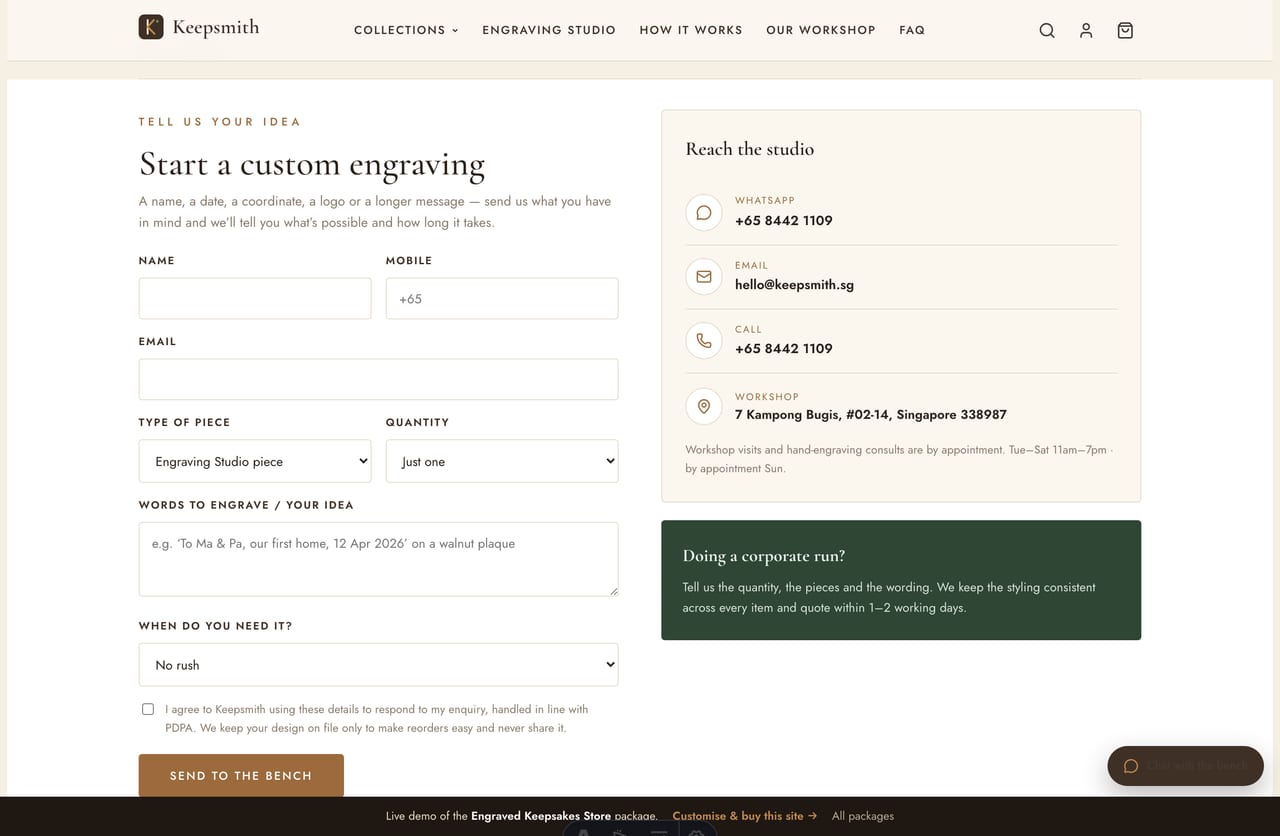Focus the Email input field

click(378, 379)
